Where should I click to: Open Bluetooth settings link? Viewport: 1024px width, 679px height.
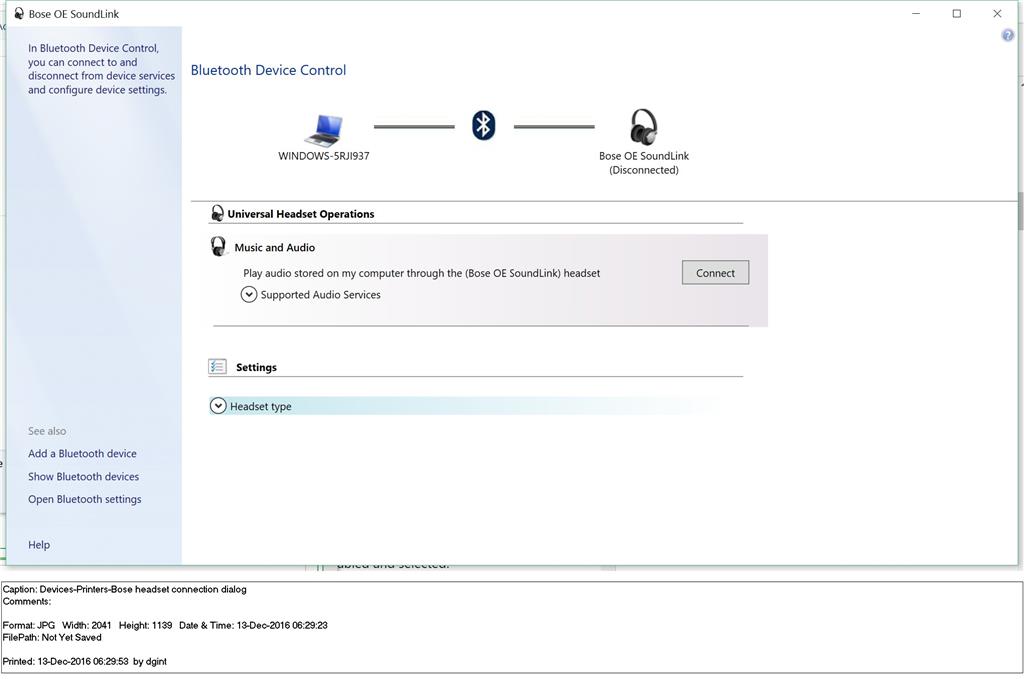(x=85, y=499)
